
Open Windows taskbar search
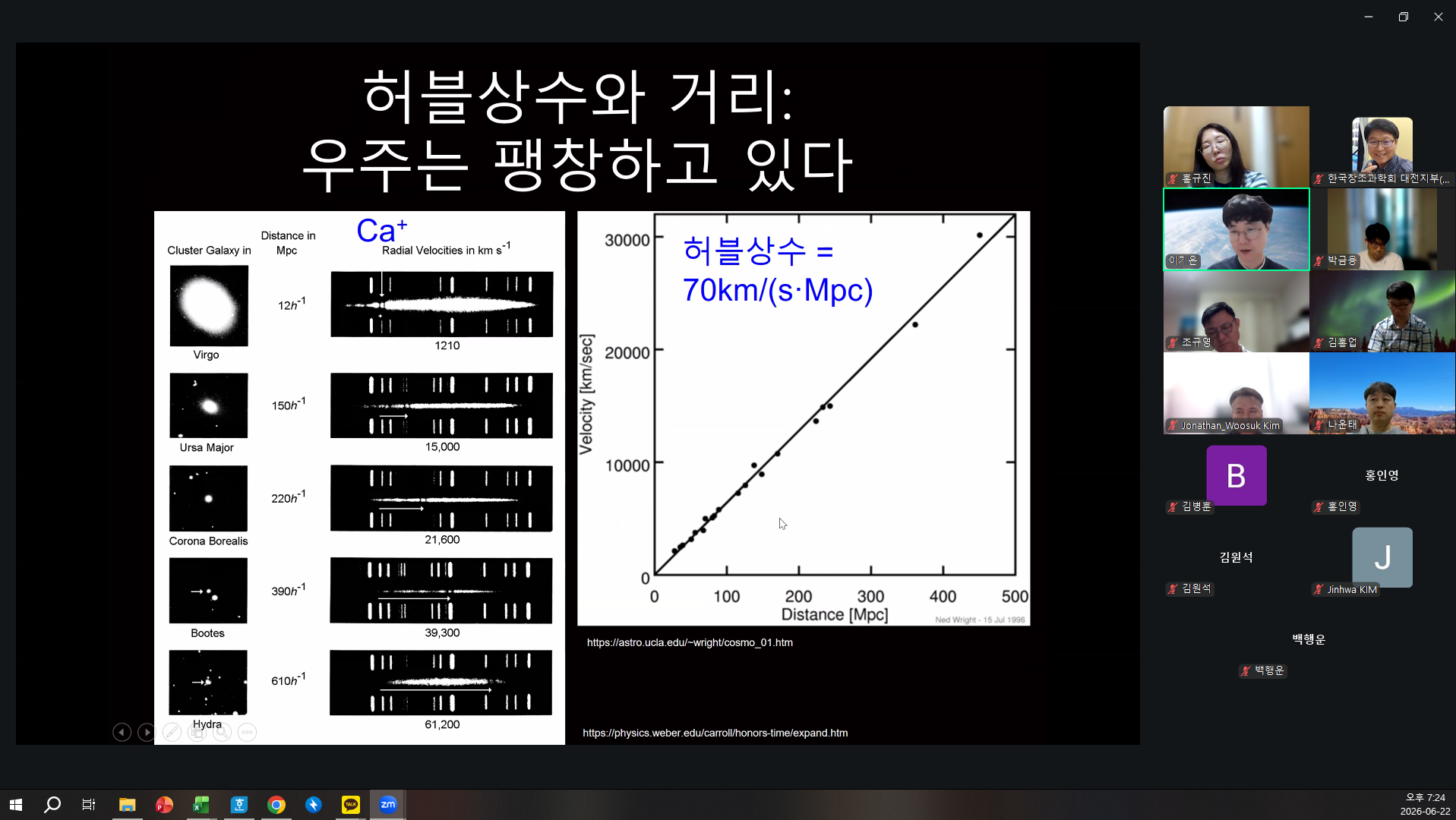click(x=52, y=804)
